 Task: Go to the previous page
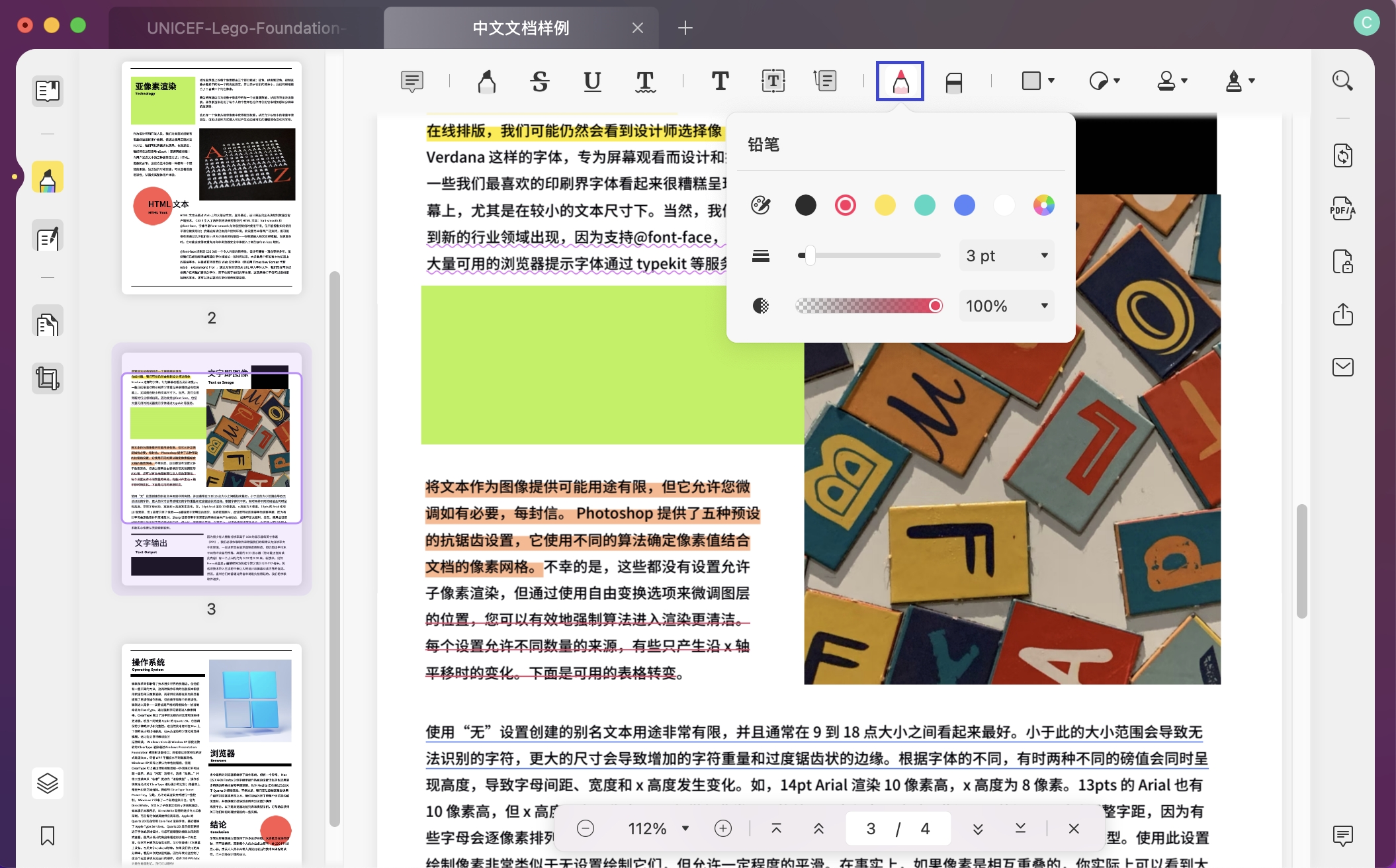point(818,828)
